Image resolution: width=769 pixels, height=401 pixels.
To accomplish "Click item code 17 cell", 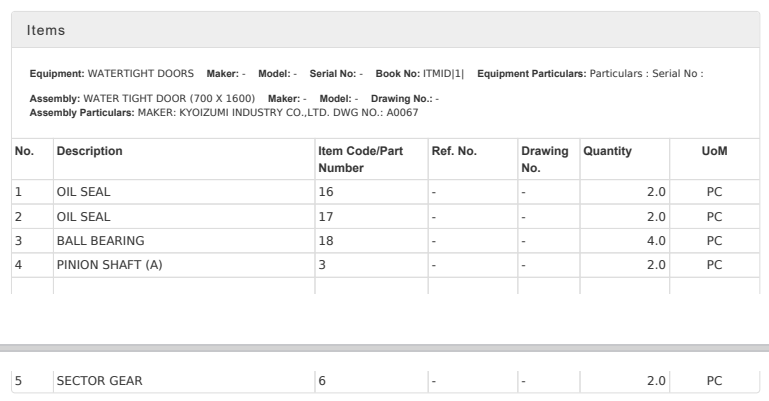I will coord(326,216).
